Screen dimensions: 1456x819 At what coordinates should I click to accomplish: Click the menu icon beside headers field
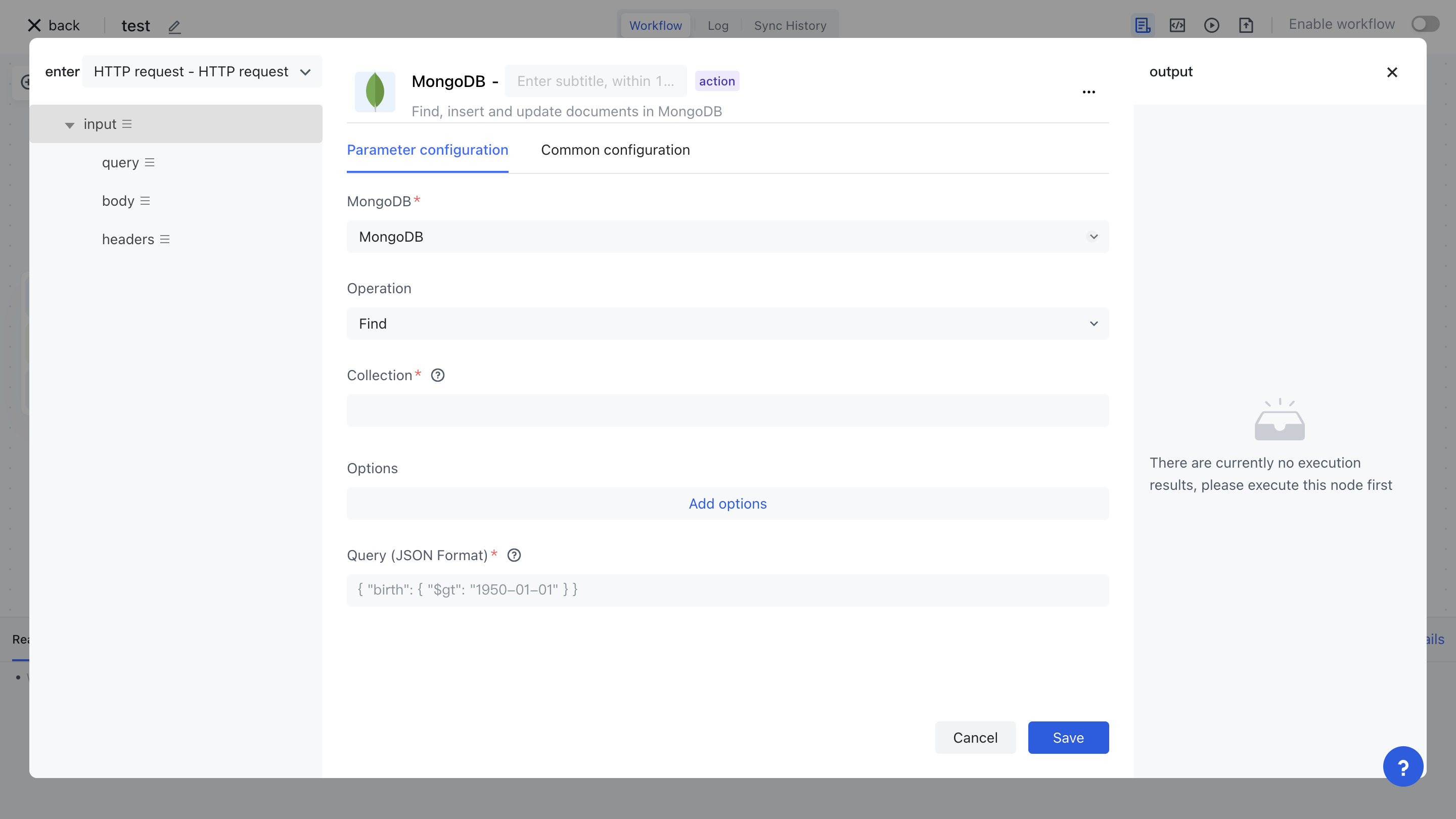165,240
